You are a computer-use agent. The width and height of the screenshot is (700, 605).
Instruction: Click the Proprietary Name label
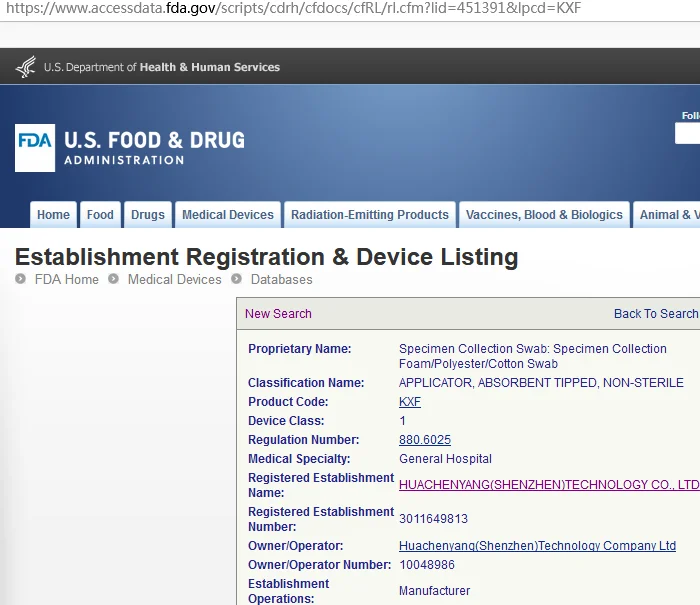point(300,349)
